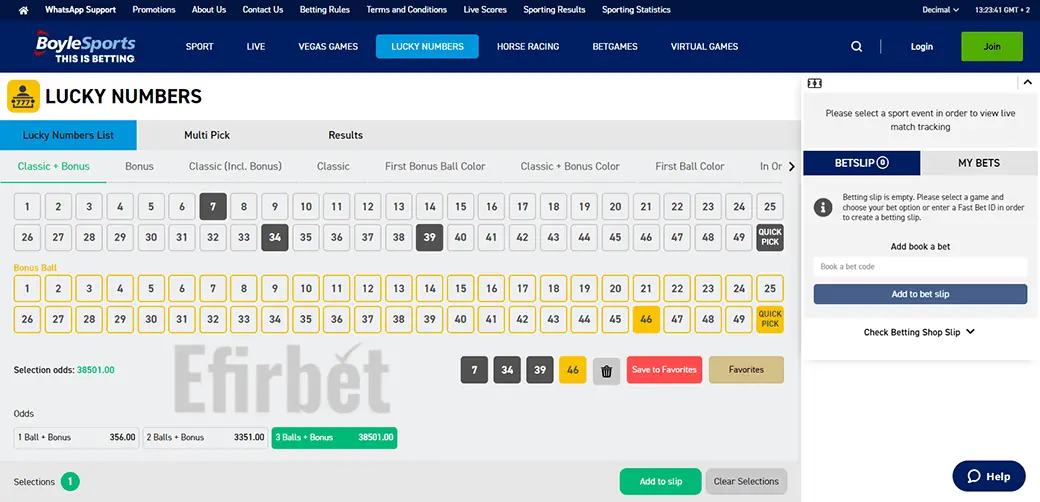1040x502 pixels.
Task: Expand Check Betting Shop Slip
Action: (919, 332)
